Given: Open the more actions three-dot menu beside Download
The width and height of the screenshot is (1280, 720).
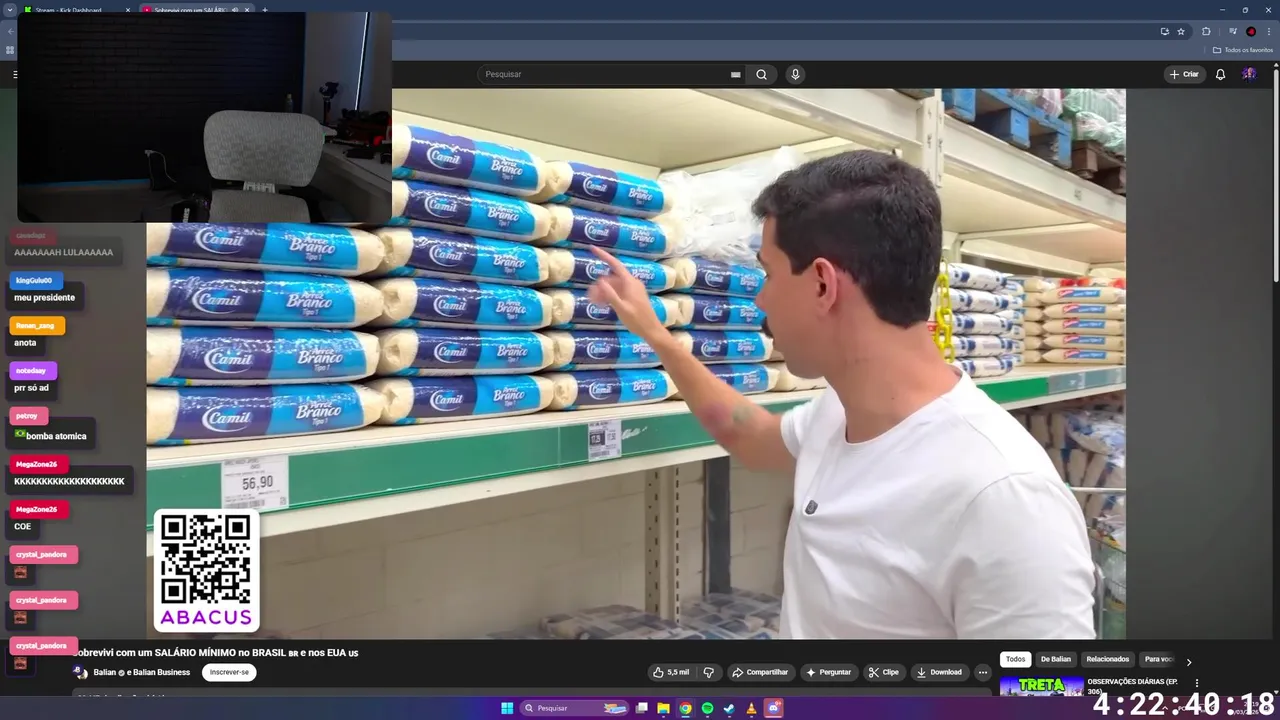Looking at the screenshot, I should 983,672.
